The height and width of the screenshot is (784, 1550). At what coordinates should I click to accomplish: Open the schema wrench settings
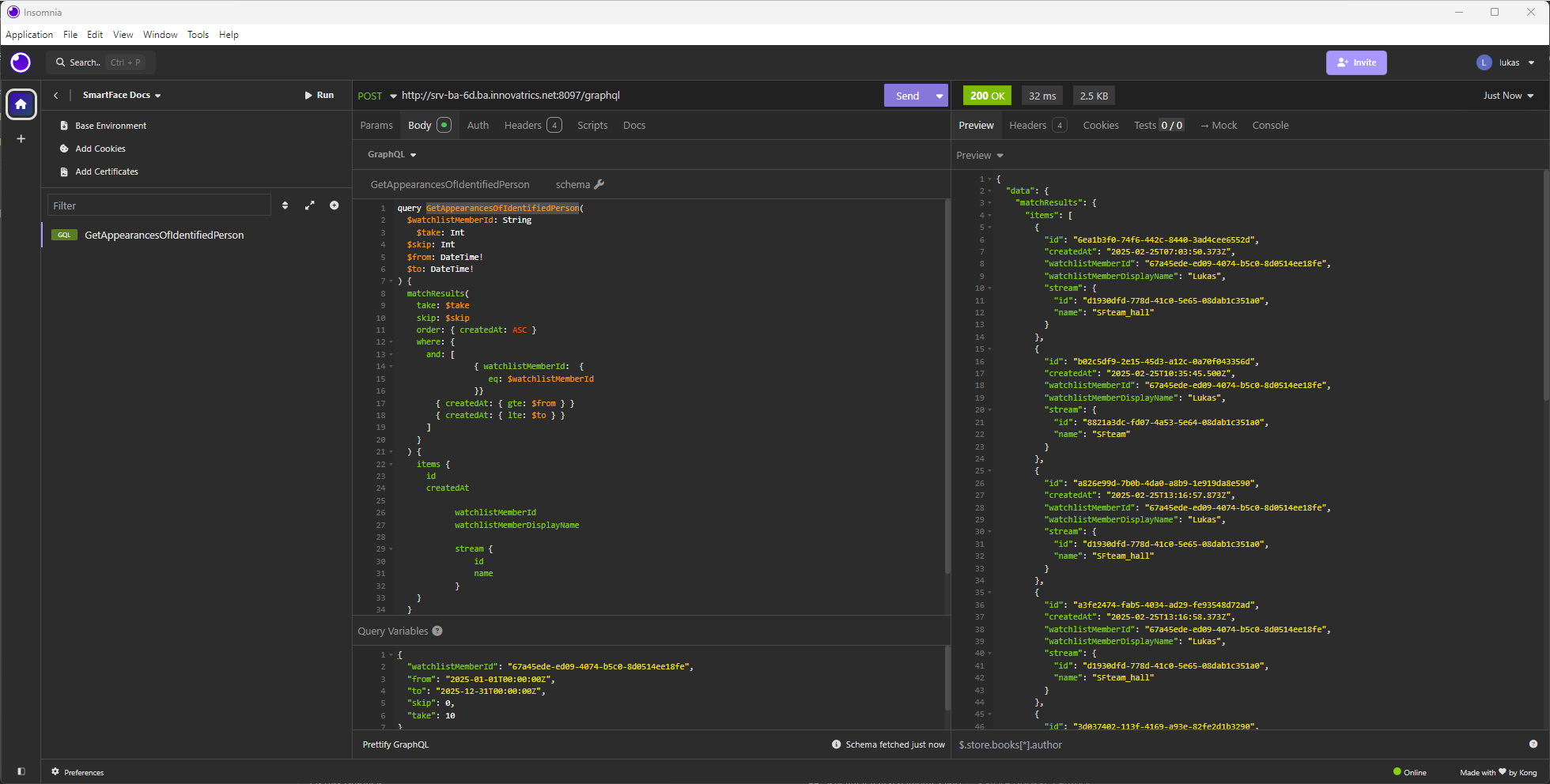point(599,184)
